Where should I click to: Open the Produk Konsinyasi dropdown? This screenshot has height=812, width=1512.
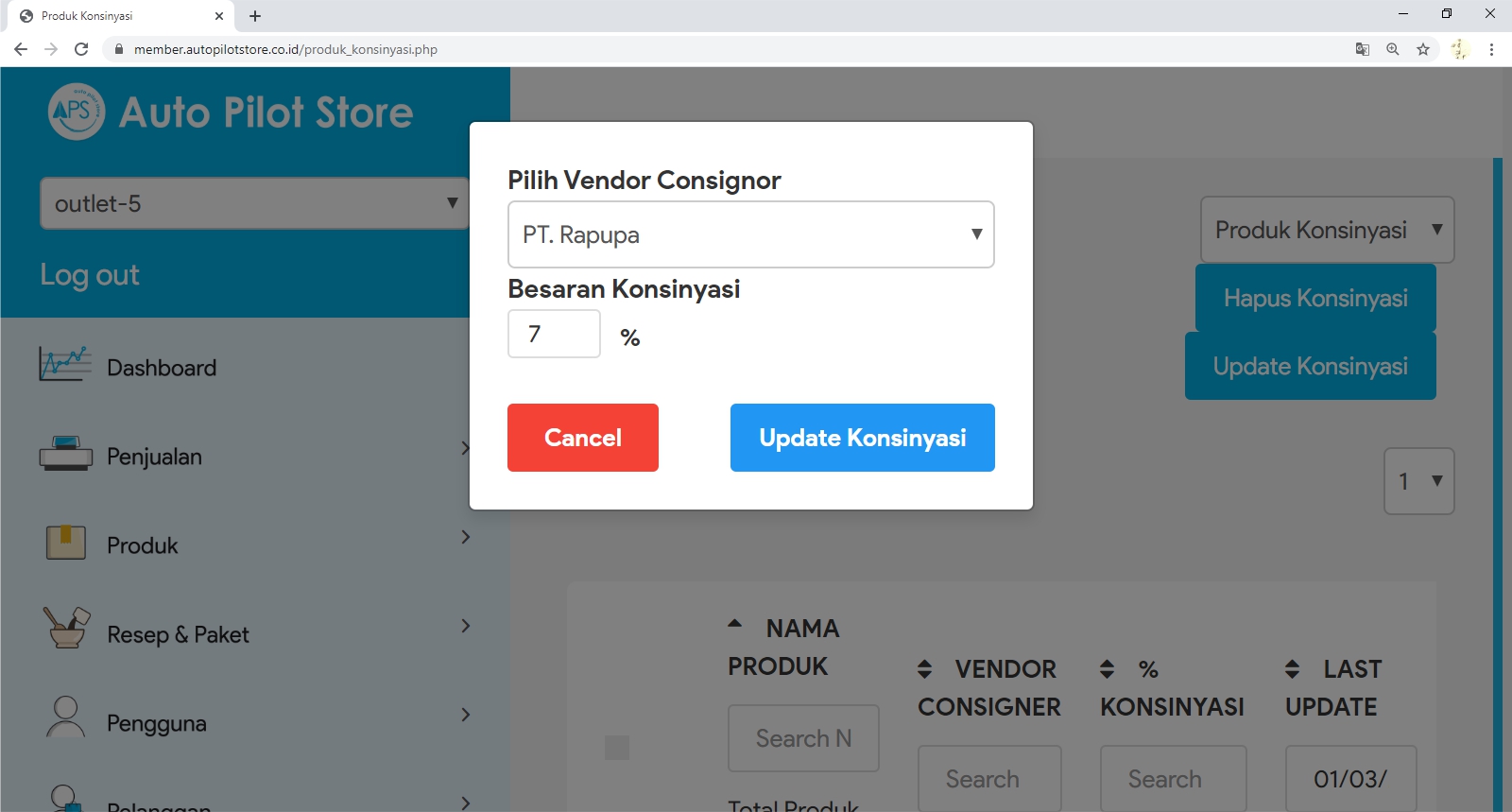tap(1327, 230)
